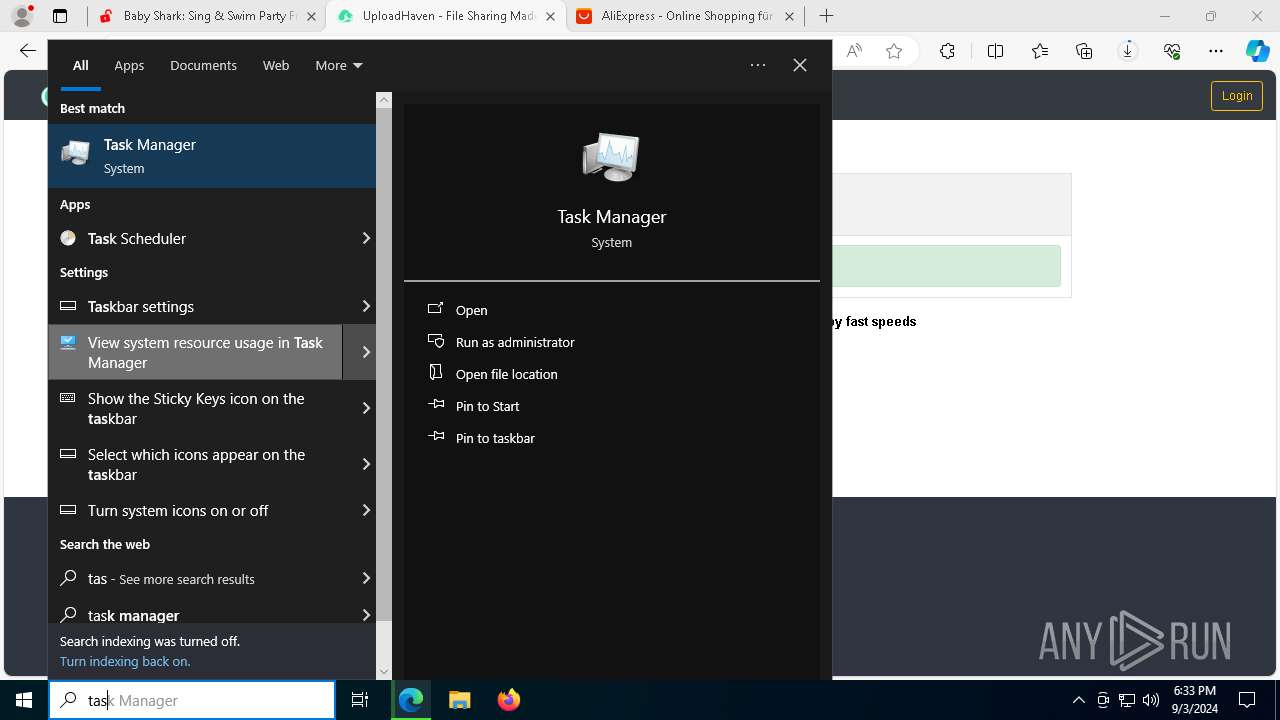
Task: Click the taskbar search input field
Action: [x=192, y=700]
